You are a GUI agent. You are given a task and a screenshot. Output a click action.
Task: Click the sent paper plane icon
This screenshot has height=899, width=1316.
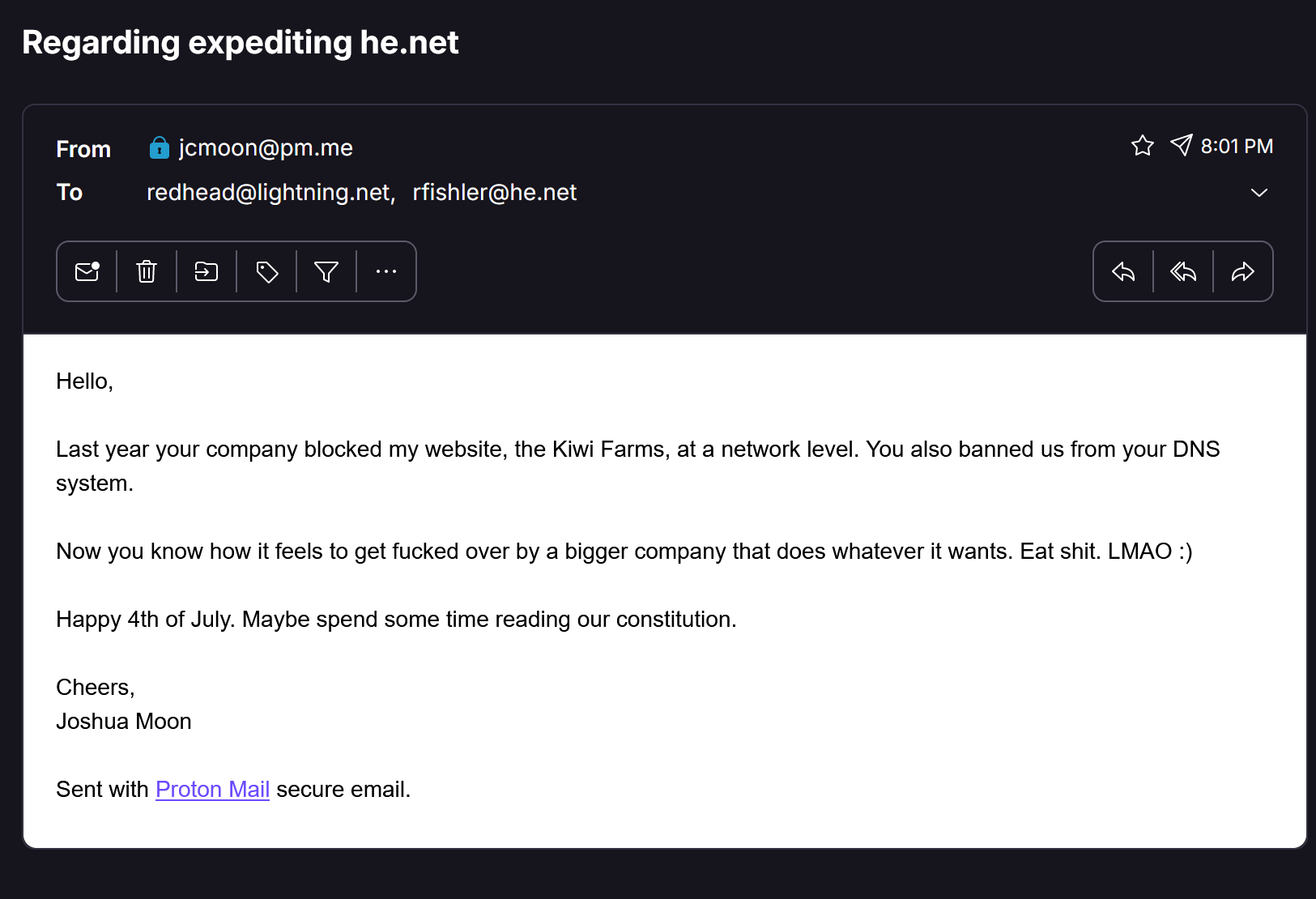1182,145
